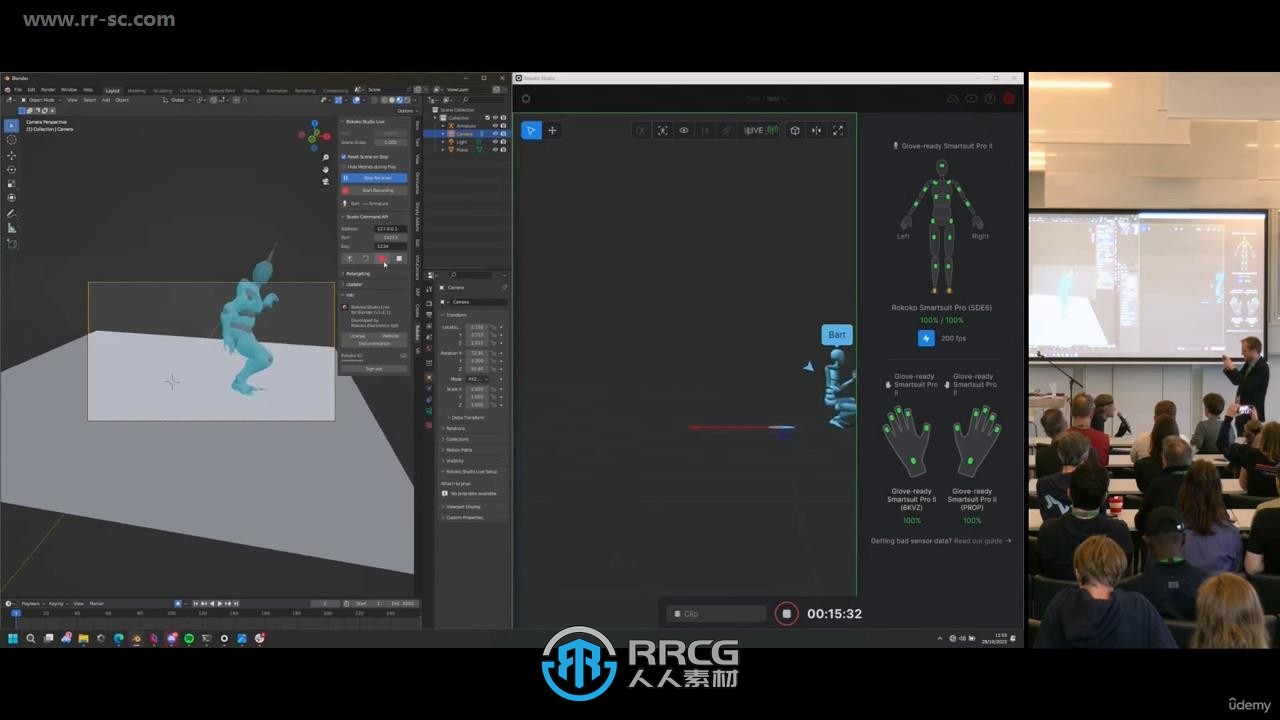Toggle the LIVE streaming button in Rokoko

[761, 130]
